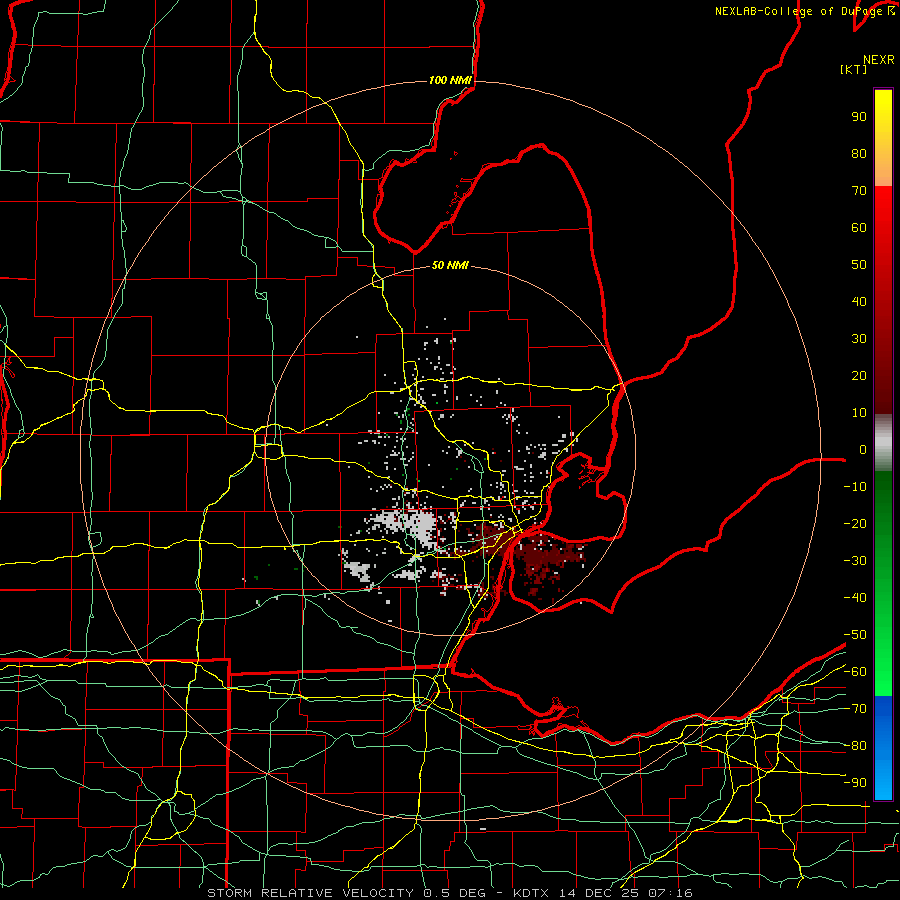Click the -10 value on velocity scale
Viewport: 900px width, 900px height.
(x=855, y=487)
